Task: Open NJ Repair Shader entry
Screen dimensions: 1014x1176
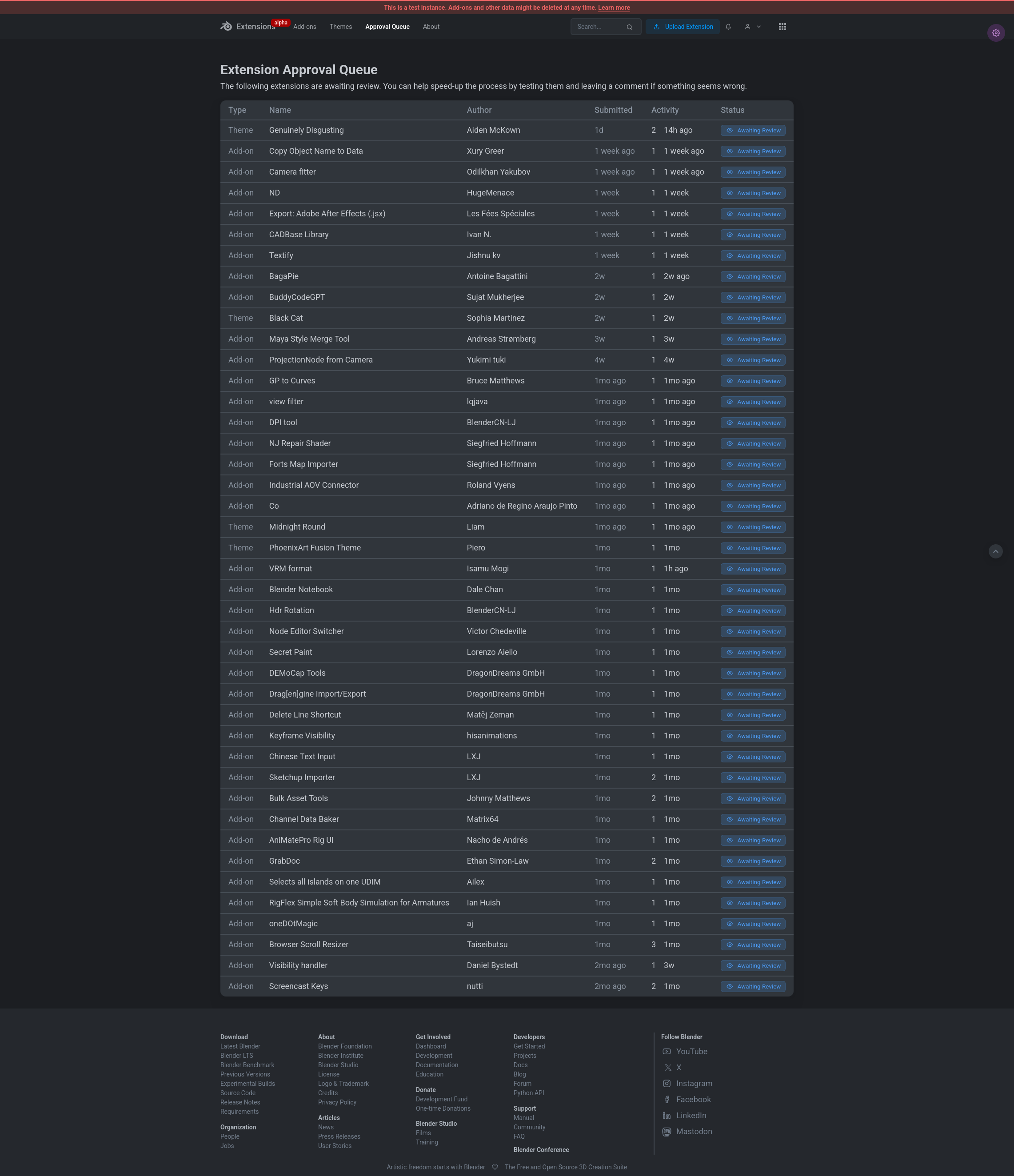Action: pos(300,443)
